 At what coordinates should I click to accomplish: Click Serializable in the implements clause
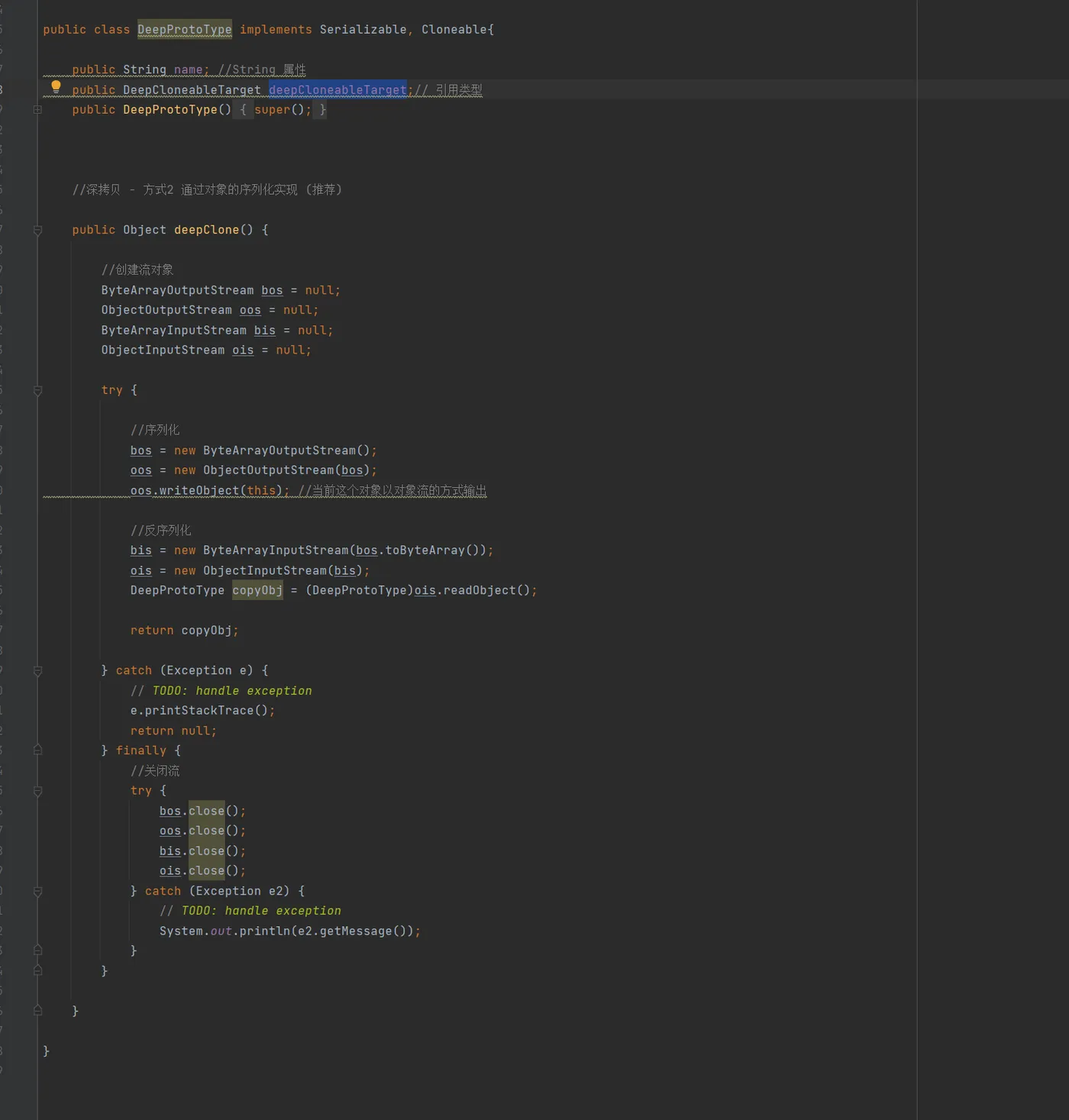[363, 30]
